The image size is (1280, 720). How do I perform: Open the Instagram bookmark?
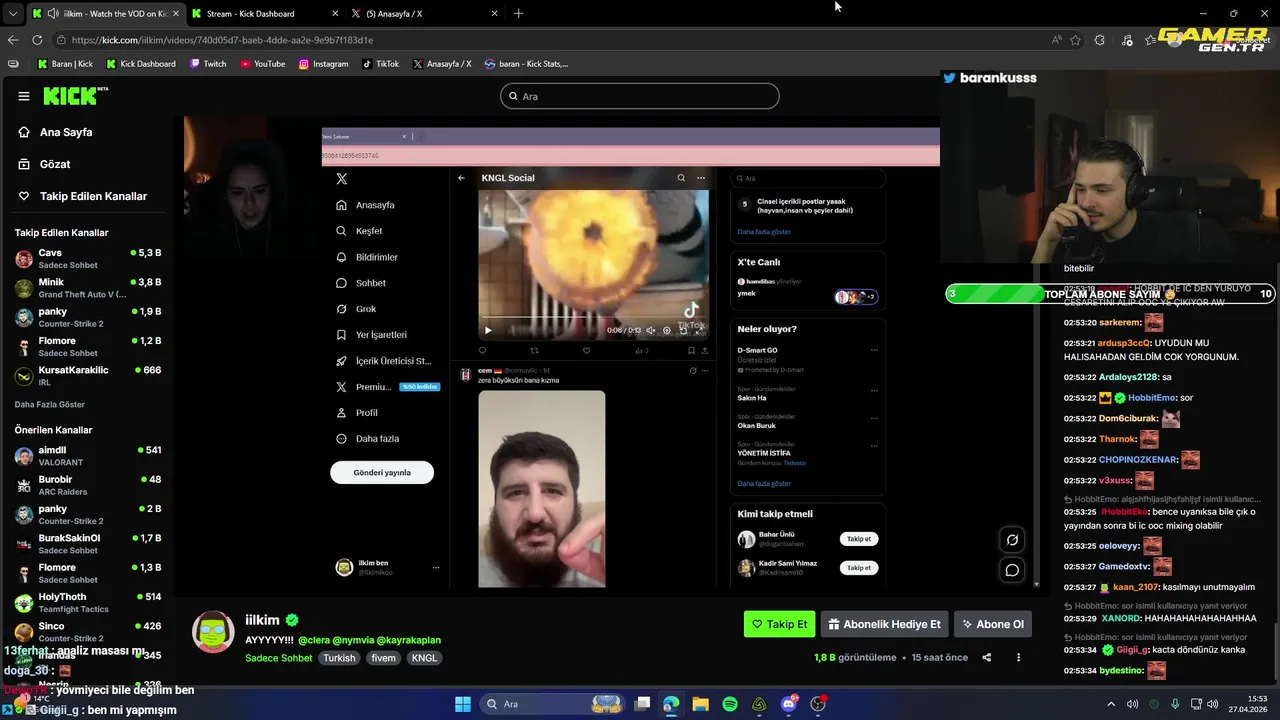click(323, 64)
